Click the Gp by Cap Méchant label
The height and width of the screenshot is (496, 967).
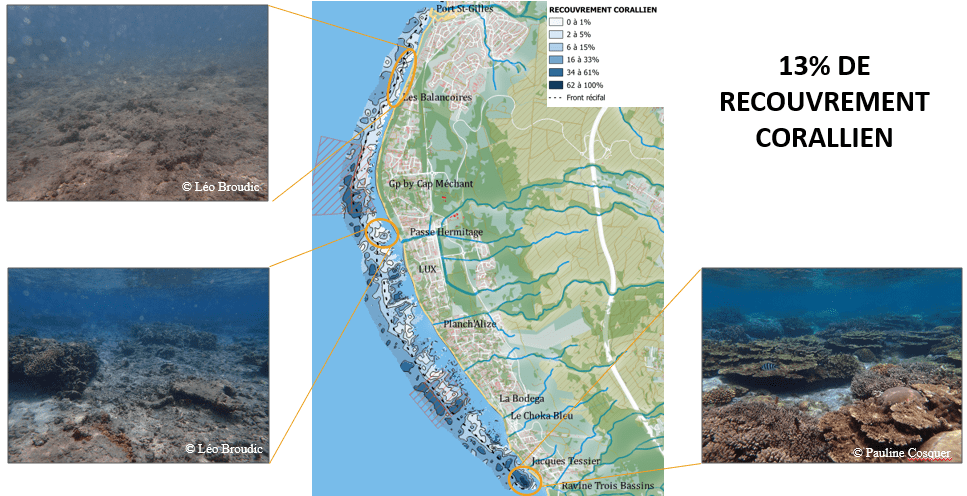coord(428,185)
